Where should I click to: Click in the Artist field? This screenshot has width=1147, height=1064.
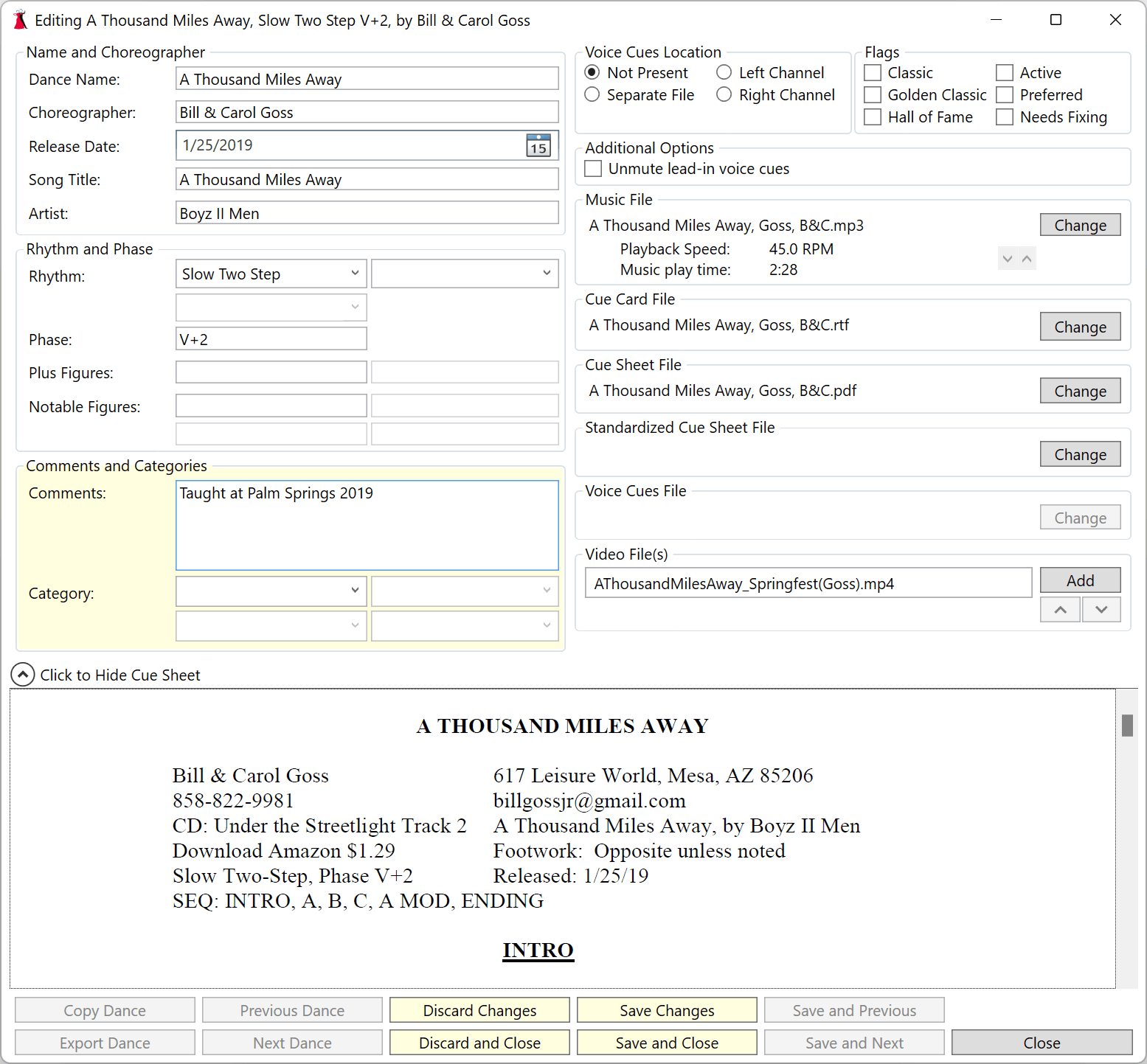point(367,213)
